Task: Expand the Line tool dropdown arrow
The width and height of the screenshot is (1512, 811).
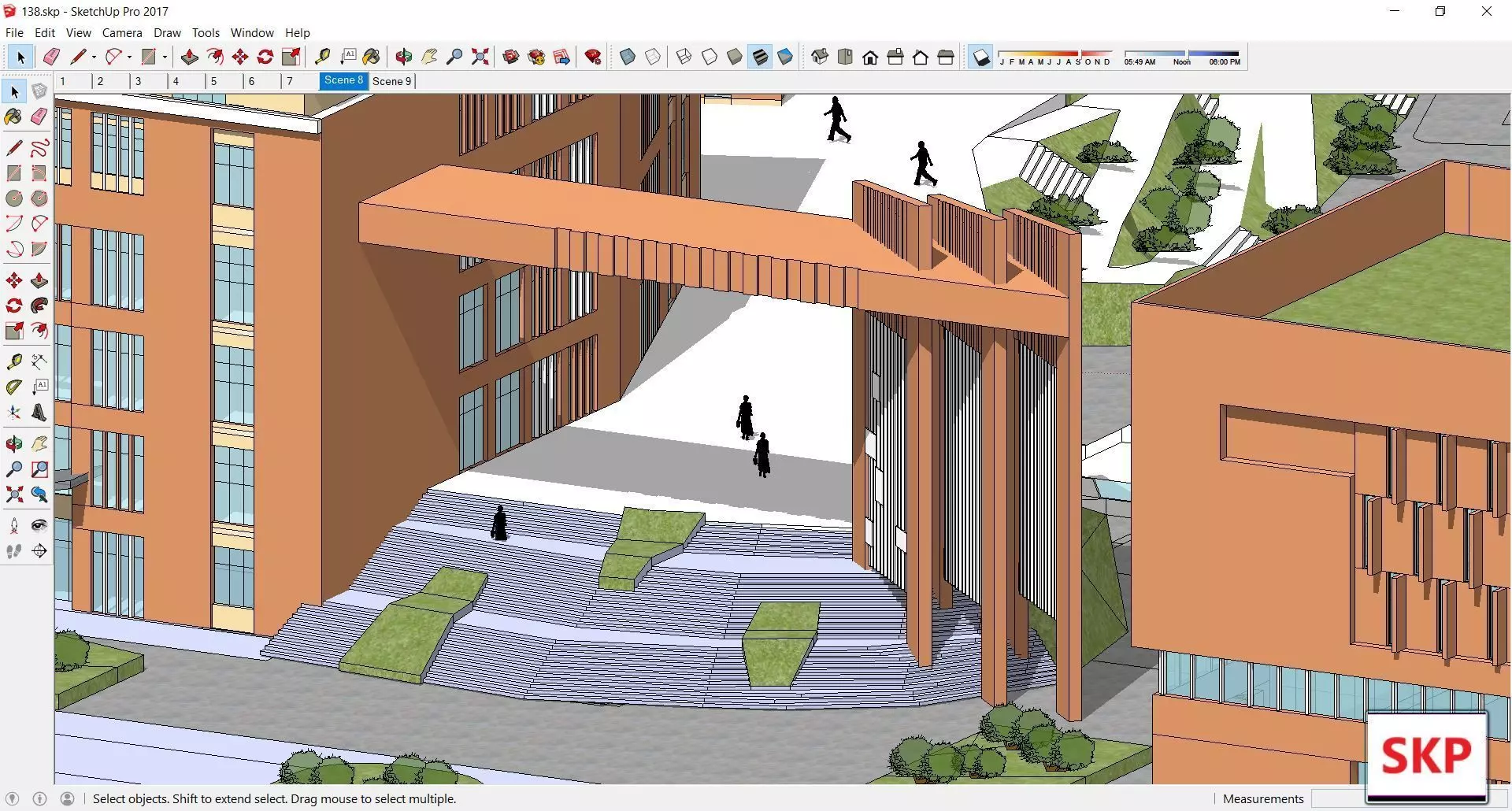Action: [94, 57]
